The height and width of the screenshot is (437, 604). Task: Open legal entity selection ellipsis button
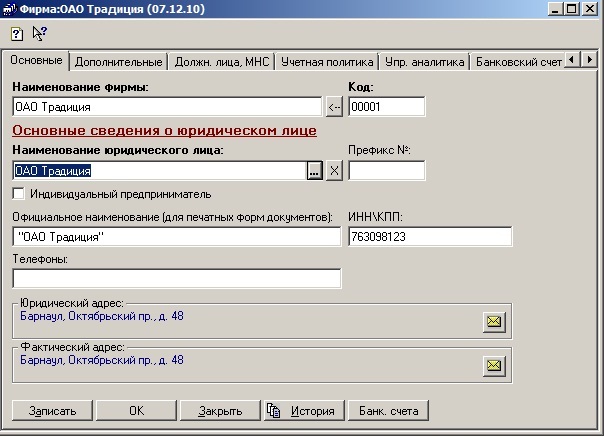(314, 171)
